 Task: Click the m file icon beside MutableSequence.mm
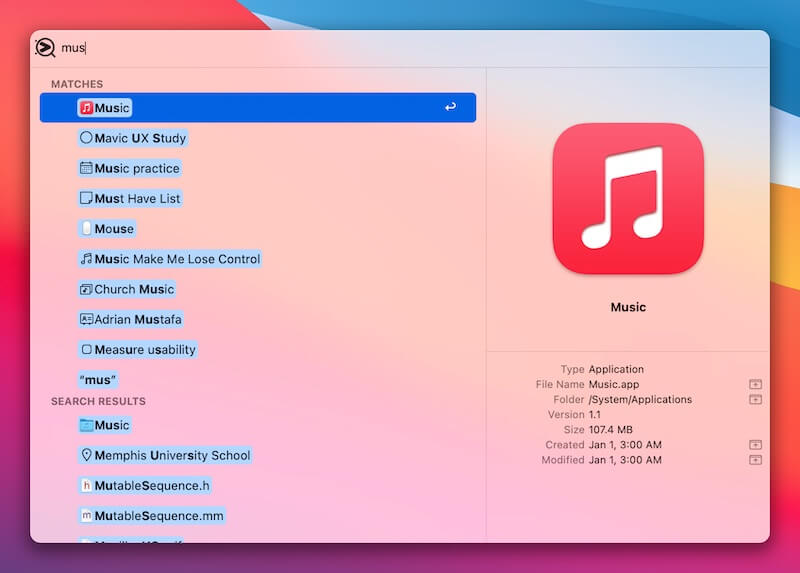[86, 516]
